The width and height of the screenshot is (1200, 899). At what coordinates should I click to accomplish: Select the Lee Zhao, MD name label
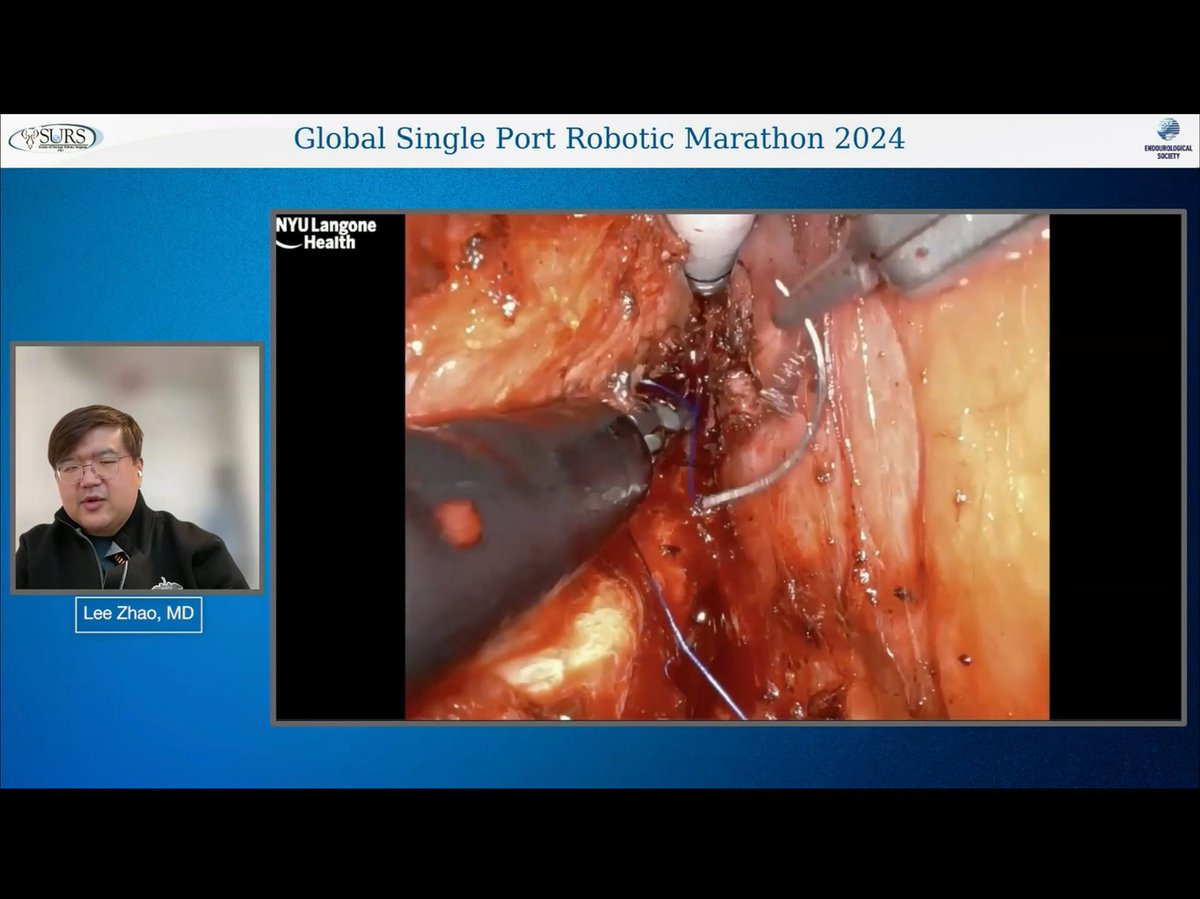tap(138, 614)
